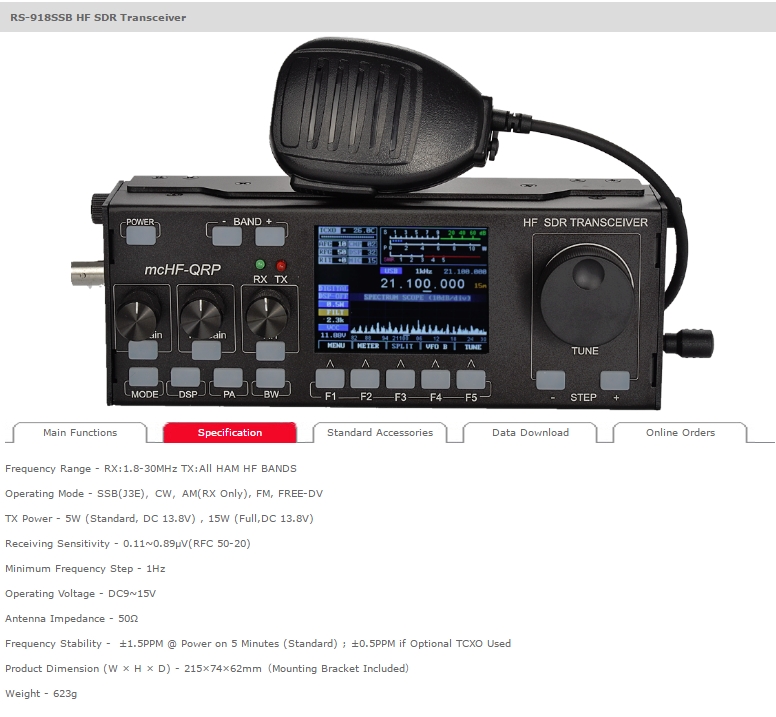Screen dimensions: 776x717
Task: Click the 21.100.000 frequency readout on display
Action: point(422,284)
